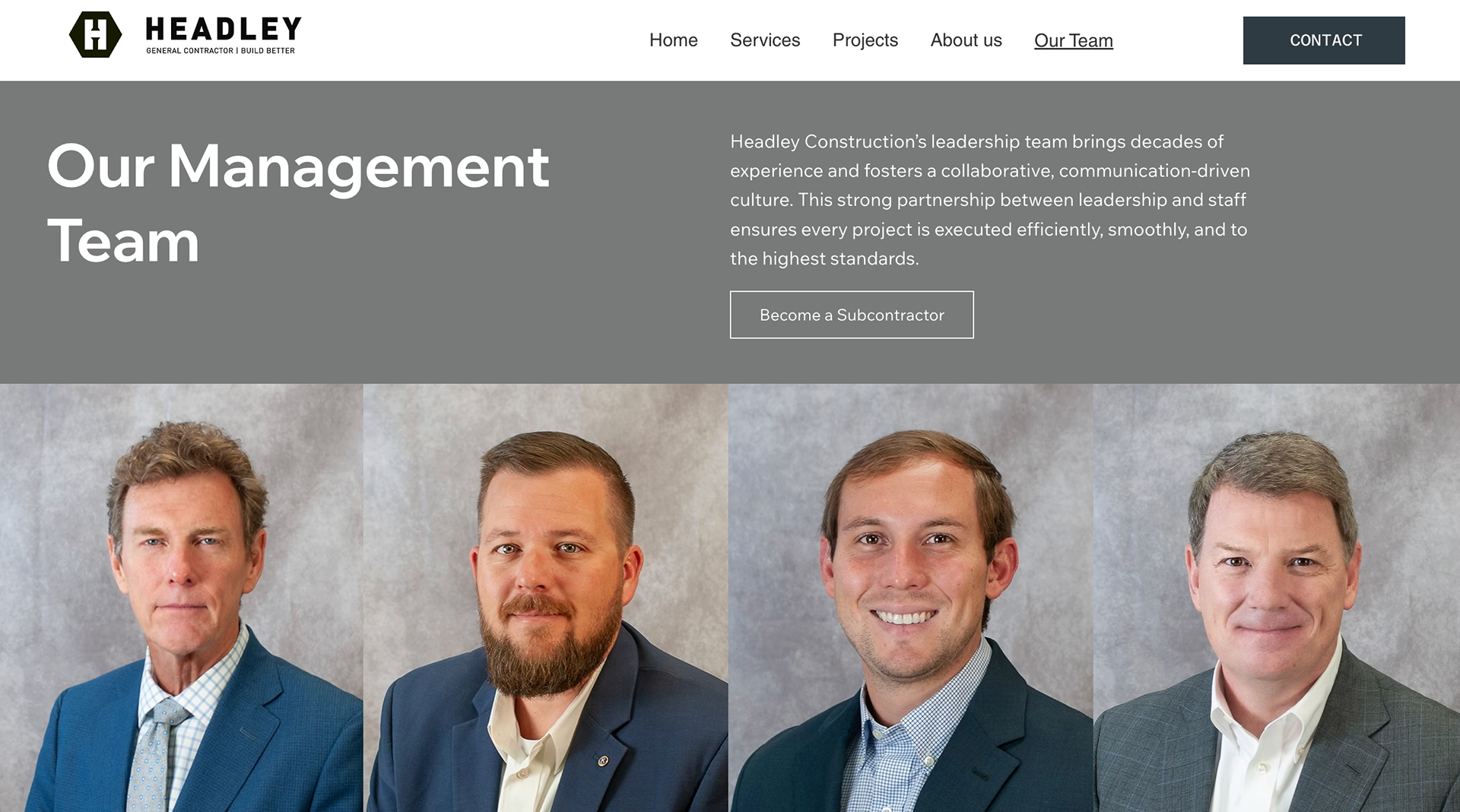Click the General Contractor Build Better tagline
Image resolution: width=1460 pixels, height=812 pixels.
click(x=221, y=51)
